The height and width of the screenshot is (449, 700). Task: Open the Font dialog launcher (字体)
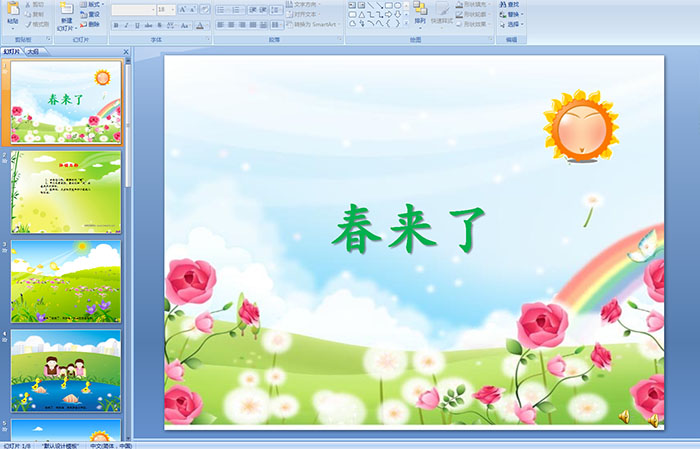click(x=208, y=39)
